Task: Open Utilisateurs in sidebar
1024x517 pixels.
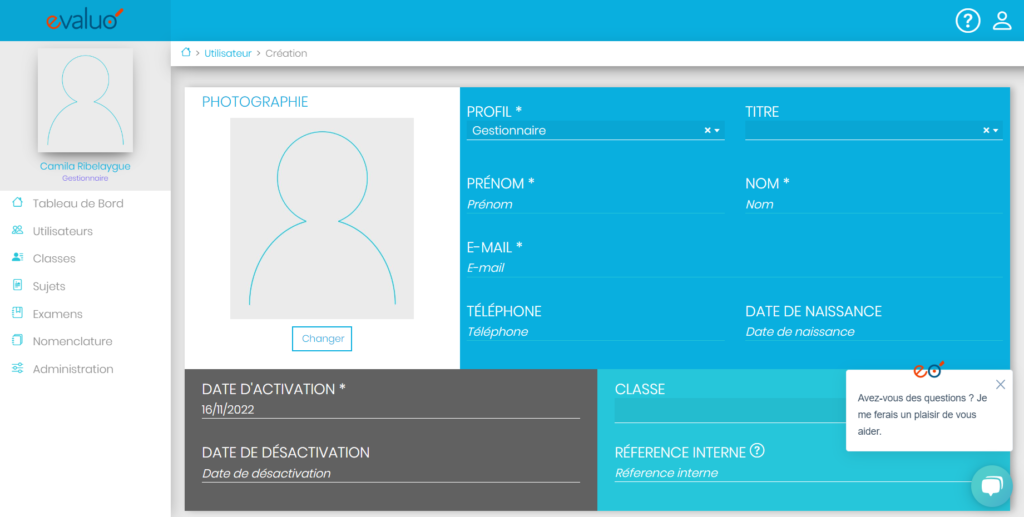Action: [x=62, y=231]
